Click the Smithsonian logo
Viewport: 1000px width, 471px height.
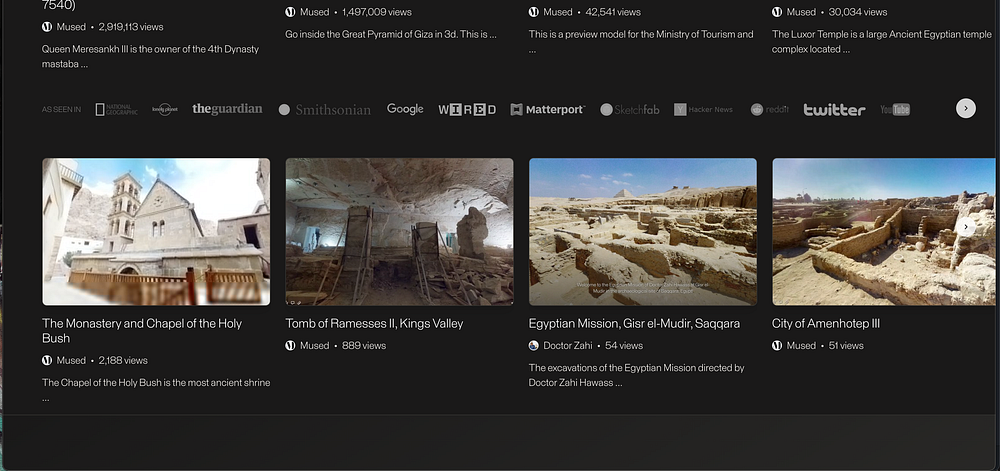point(325,110)
